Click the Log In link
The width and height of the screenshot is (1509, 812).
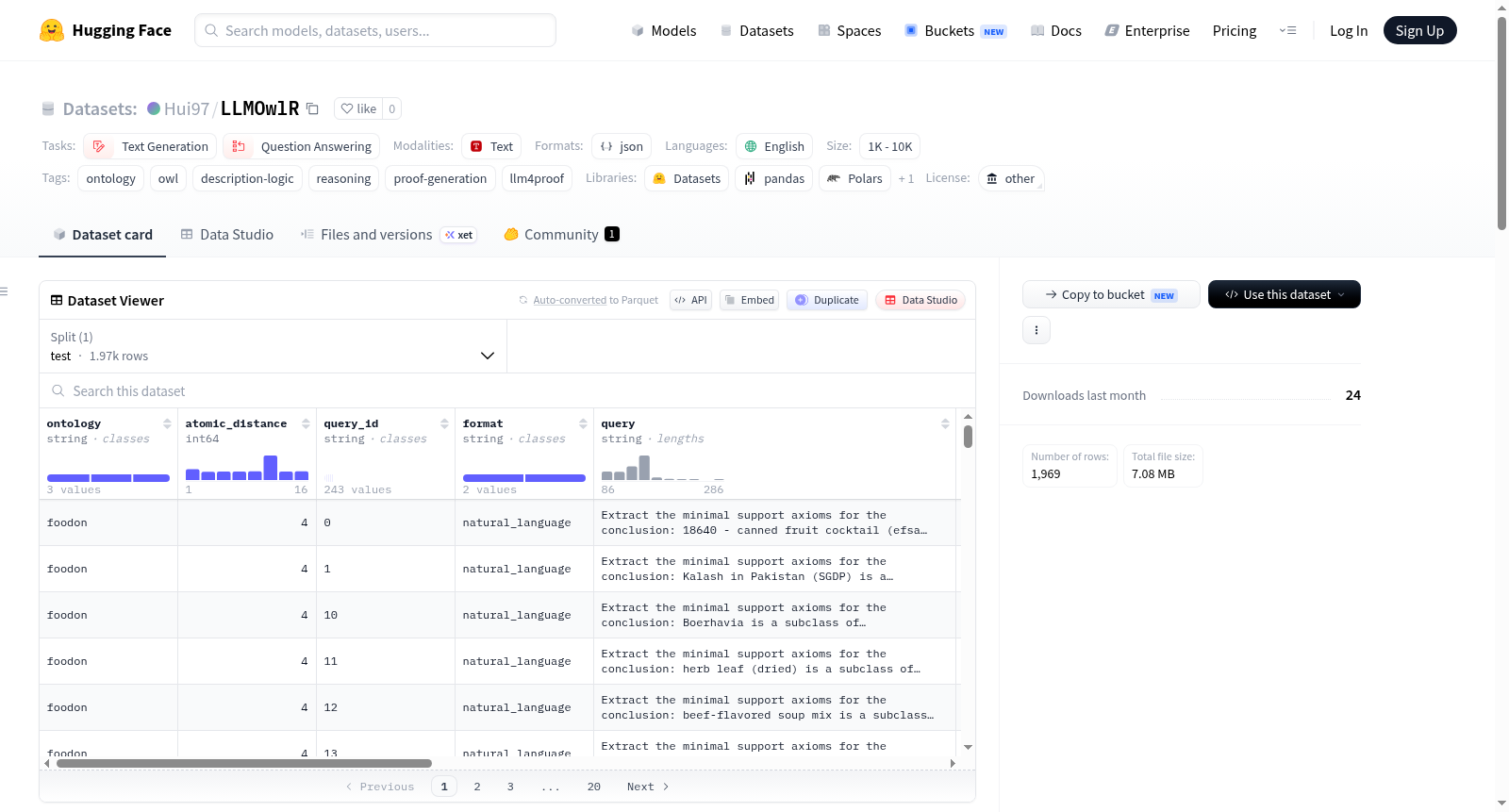coord(1349,31)
